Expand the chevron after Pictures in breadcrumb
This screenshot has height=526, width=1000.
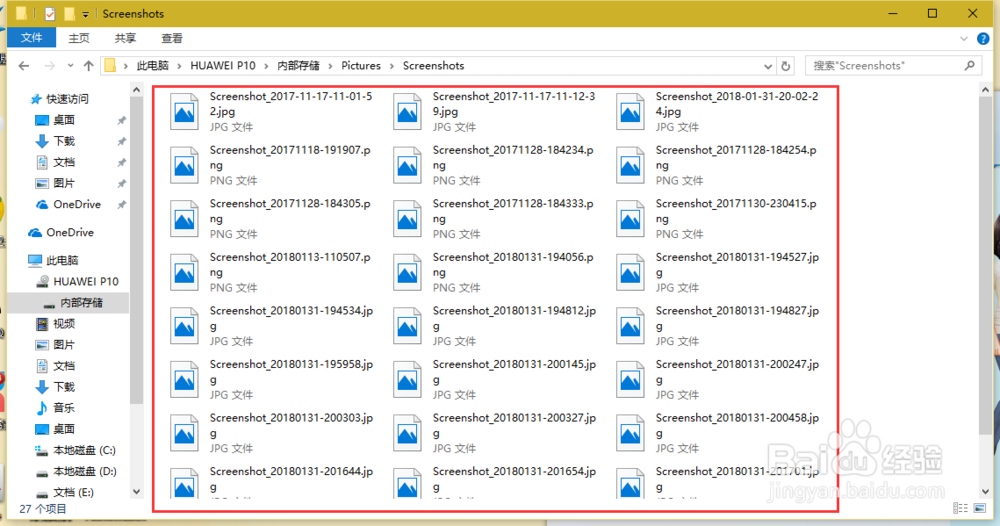point(392,66)
